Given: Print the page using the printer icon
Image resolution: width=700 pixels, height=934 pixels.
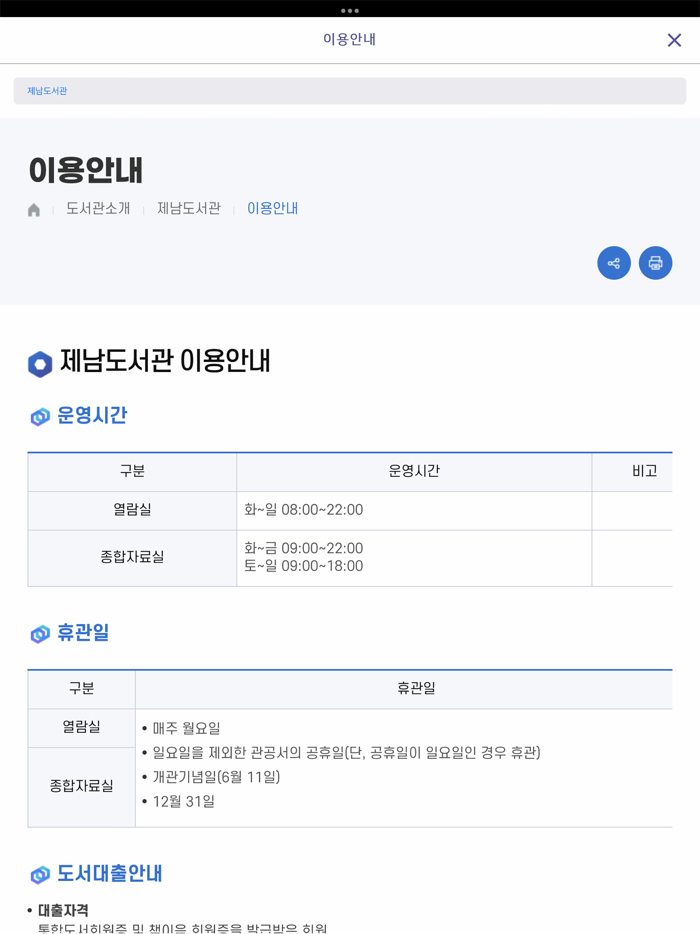Looking at the screenshot, I should pyautogui.click(x=656, y=263).
